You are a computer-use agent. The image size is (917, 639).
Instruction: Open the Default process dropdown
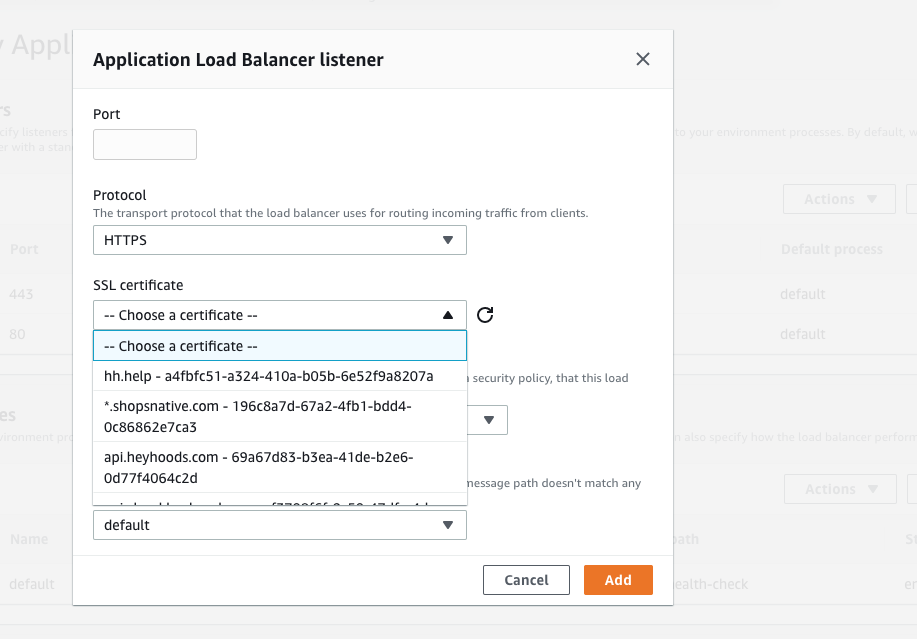[x=279, y=525]
